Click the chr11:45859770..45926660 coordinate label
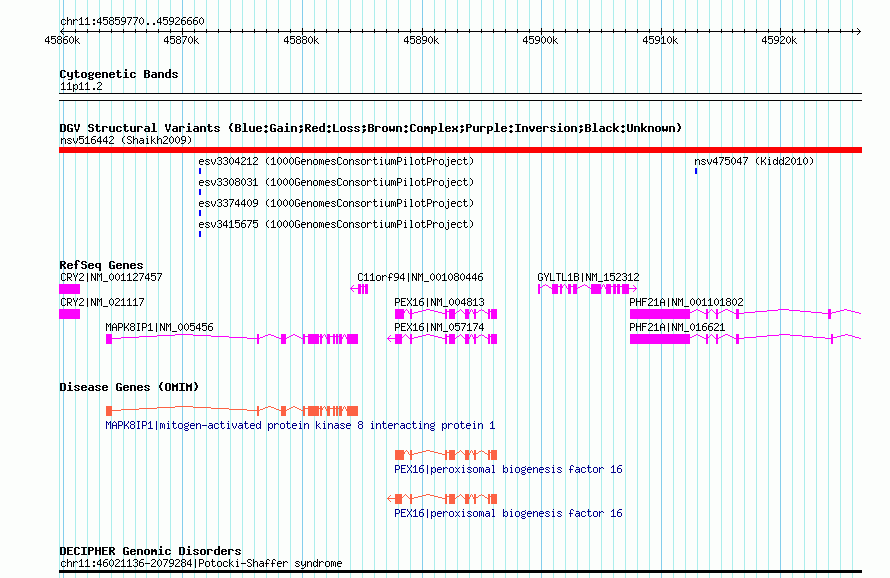This screenshot has width=890, height=578. tap(132, 22)
